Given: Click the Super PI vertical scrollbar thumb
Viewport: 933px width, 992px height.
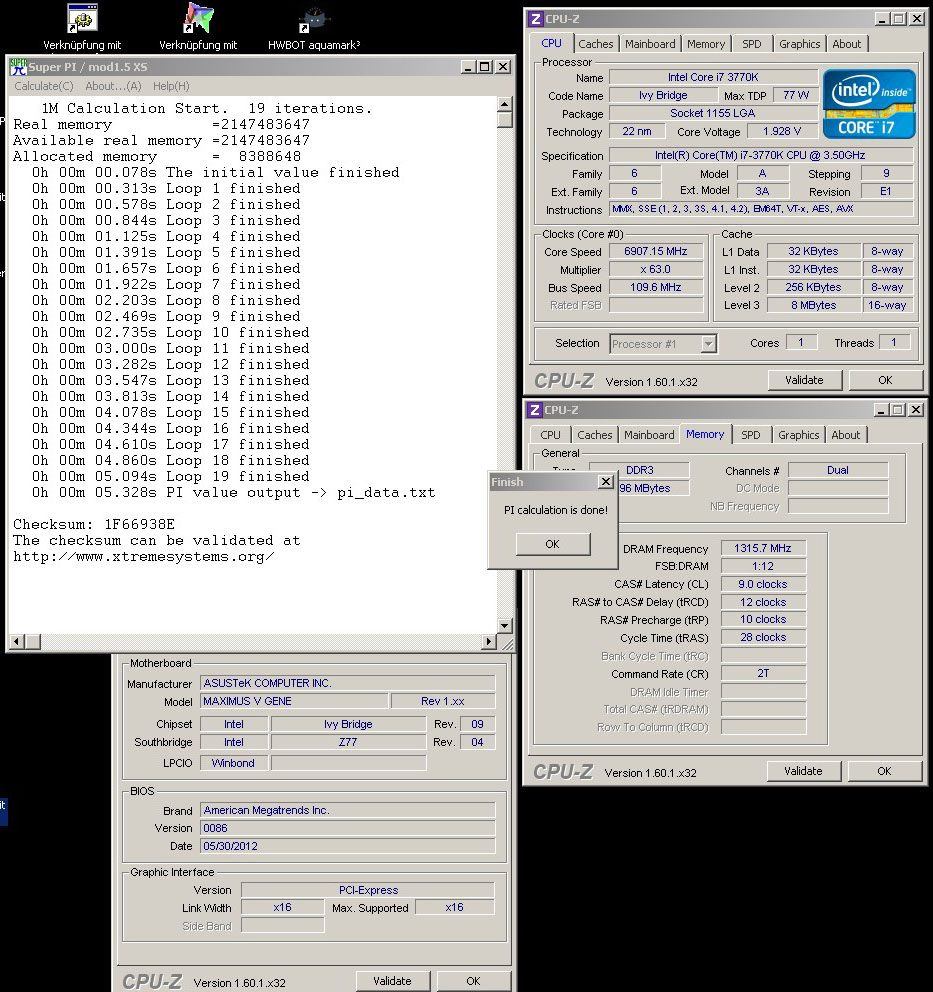Looking at the screenshot, I should point(504,120).
